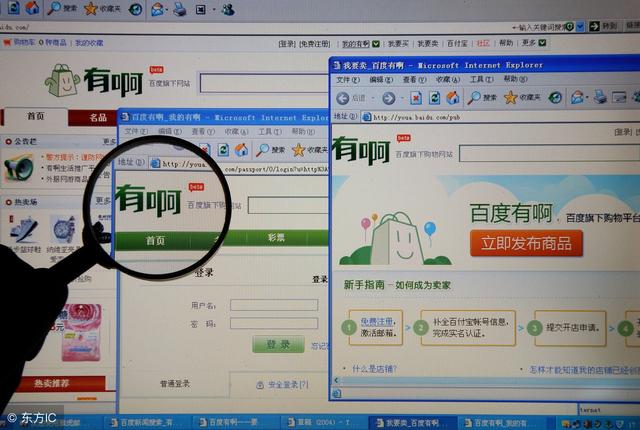
Task: Click Mail icon in the rear browser toolbar
Action: (x=158, y=9)
